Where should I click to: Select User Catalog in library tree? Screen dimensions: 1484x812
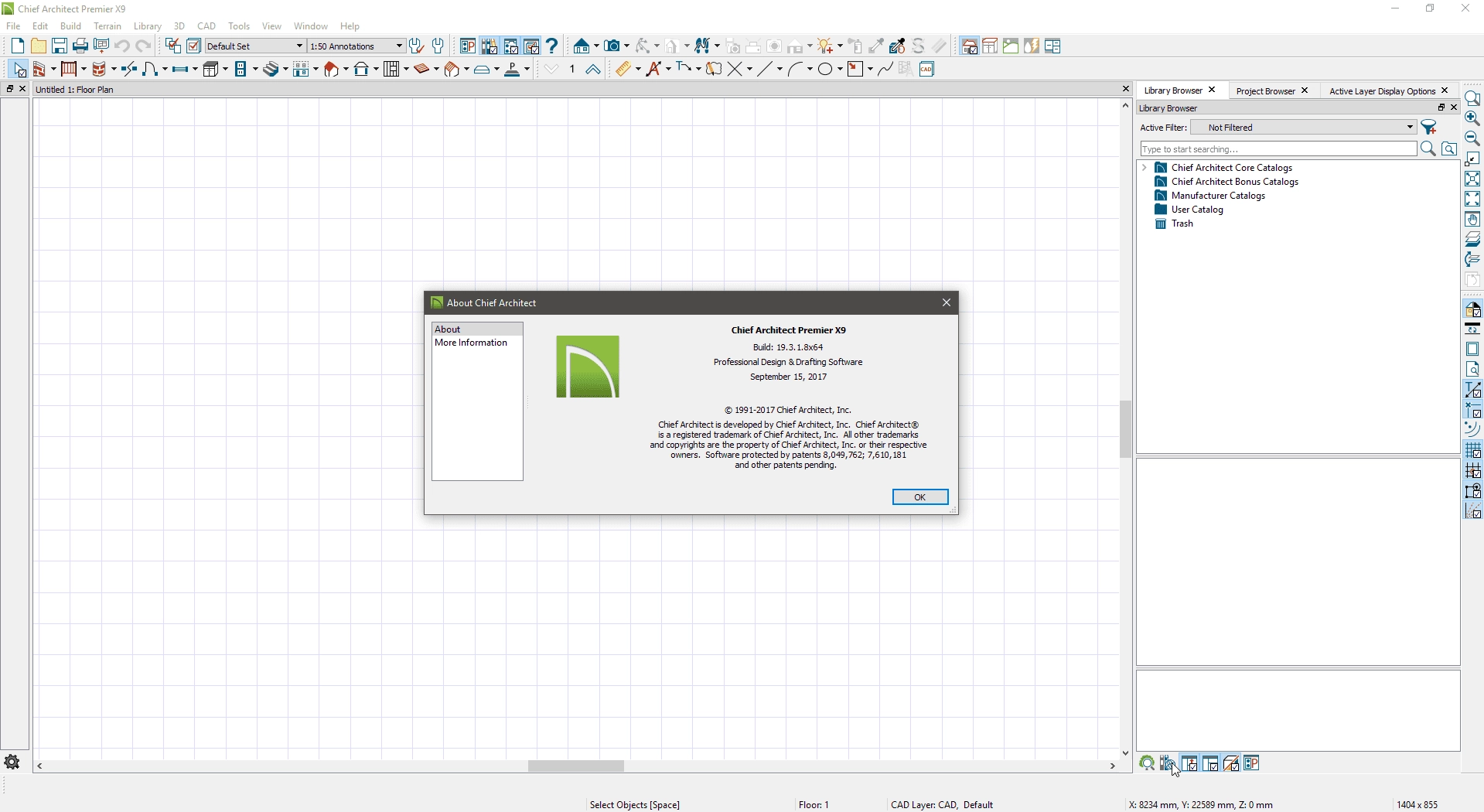1197,210
